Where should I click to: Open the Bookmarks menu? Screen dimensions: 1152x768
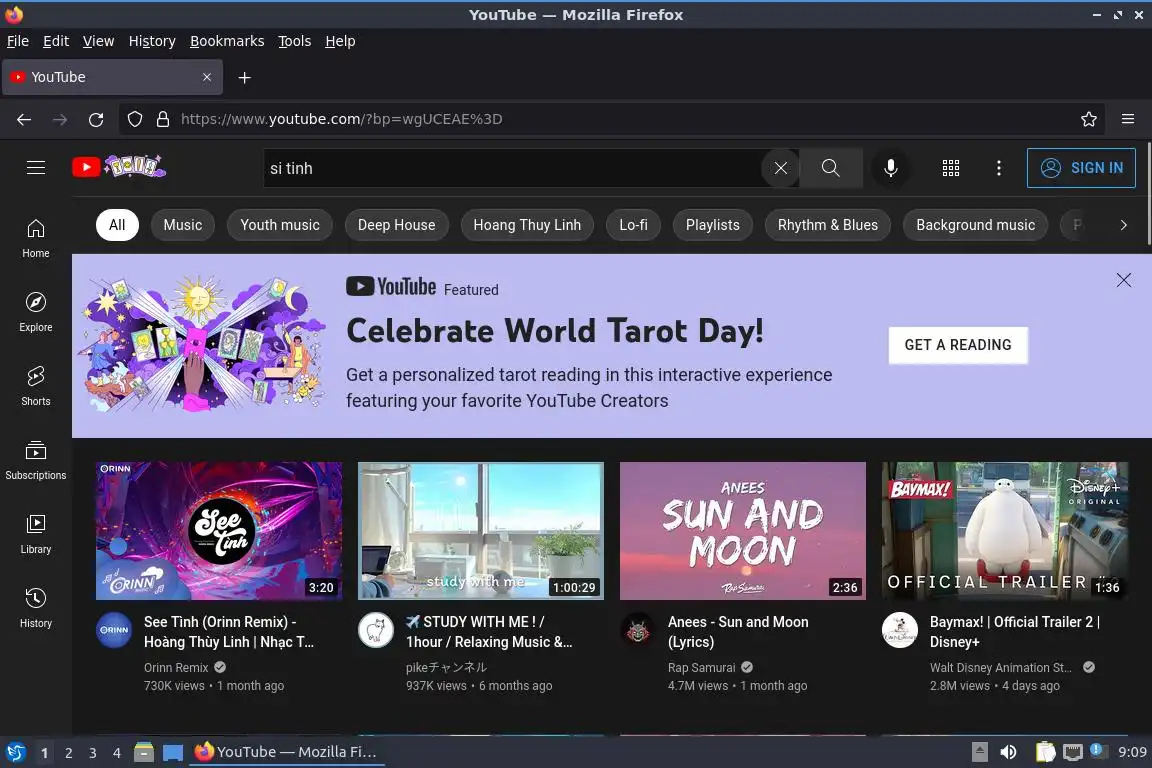pos(227,41)
